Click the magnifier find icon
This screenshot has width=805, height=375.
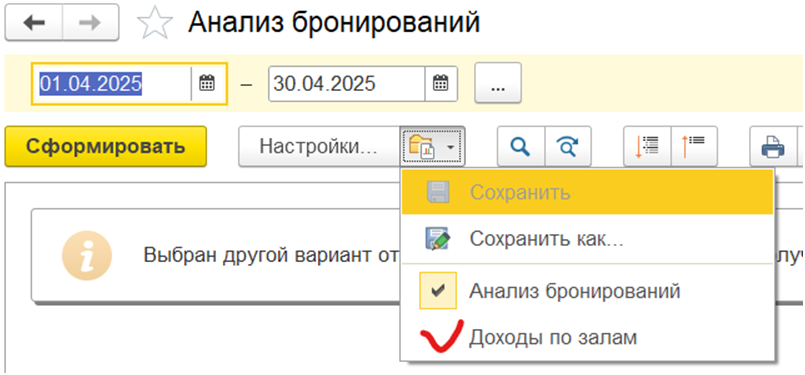point(521,146)
